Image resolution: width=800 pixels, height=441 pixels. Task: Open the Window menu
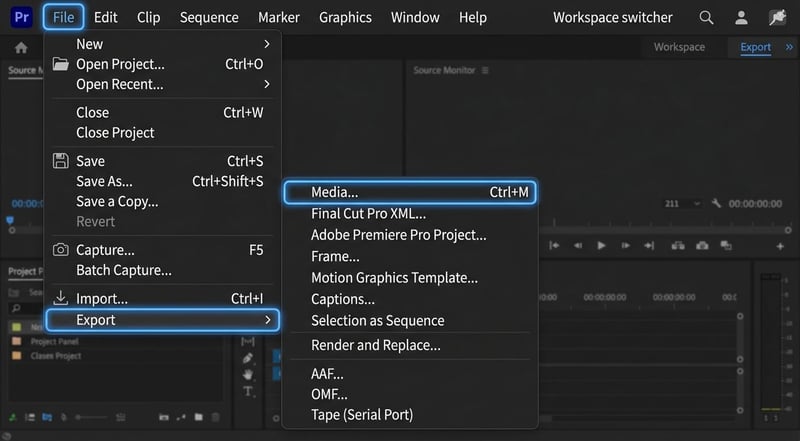point(415,17)
